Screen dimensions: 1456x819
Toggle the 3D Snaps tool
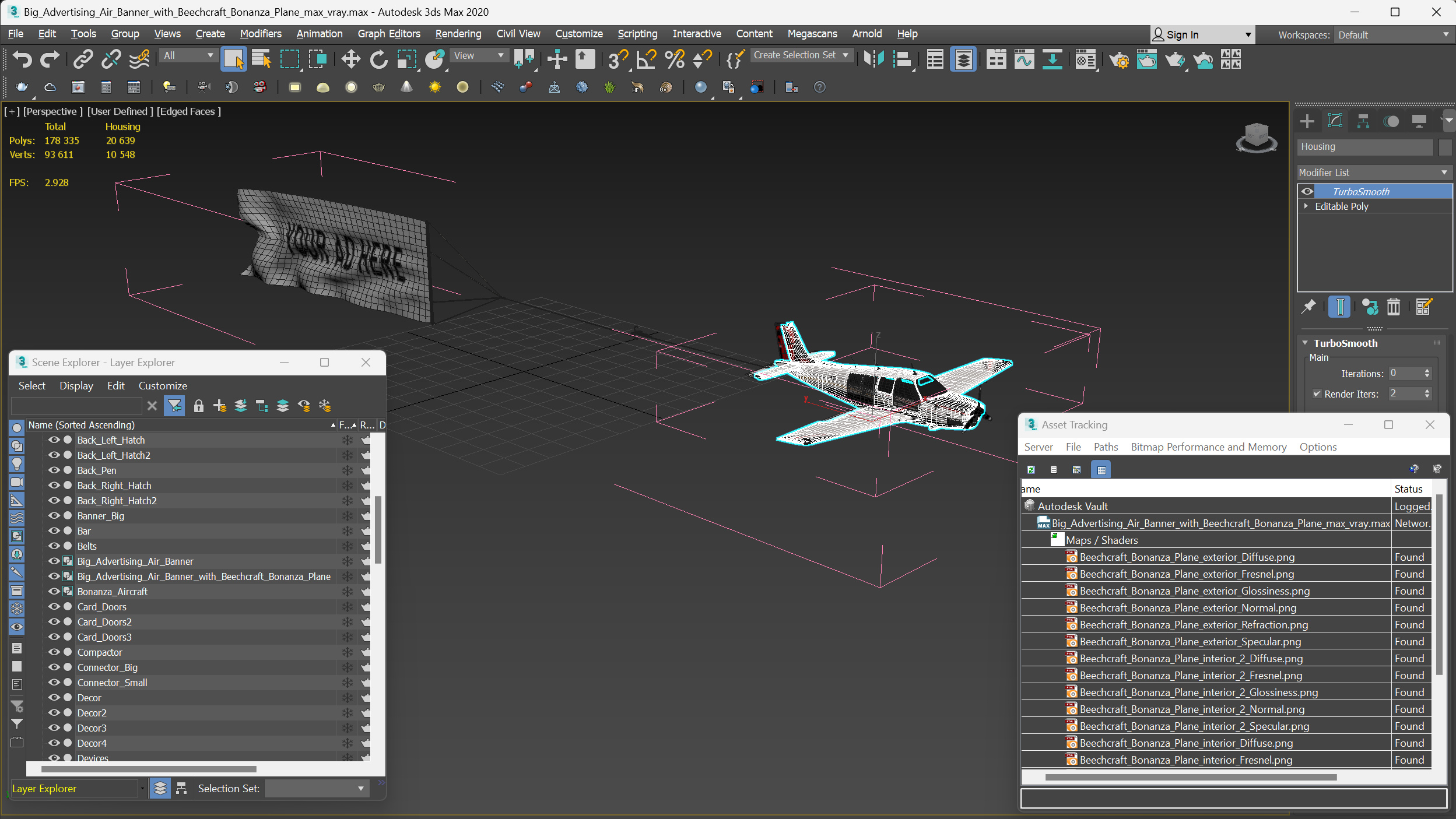point(618,59)
